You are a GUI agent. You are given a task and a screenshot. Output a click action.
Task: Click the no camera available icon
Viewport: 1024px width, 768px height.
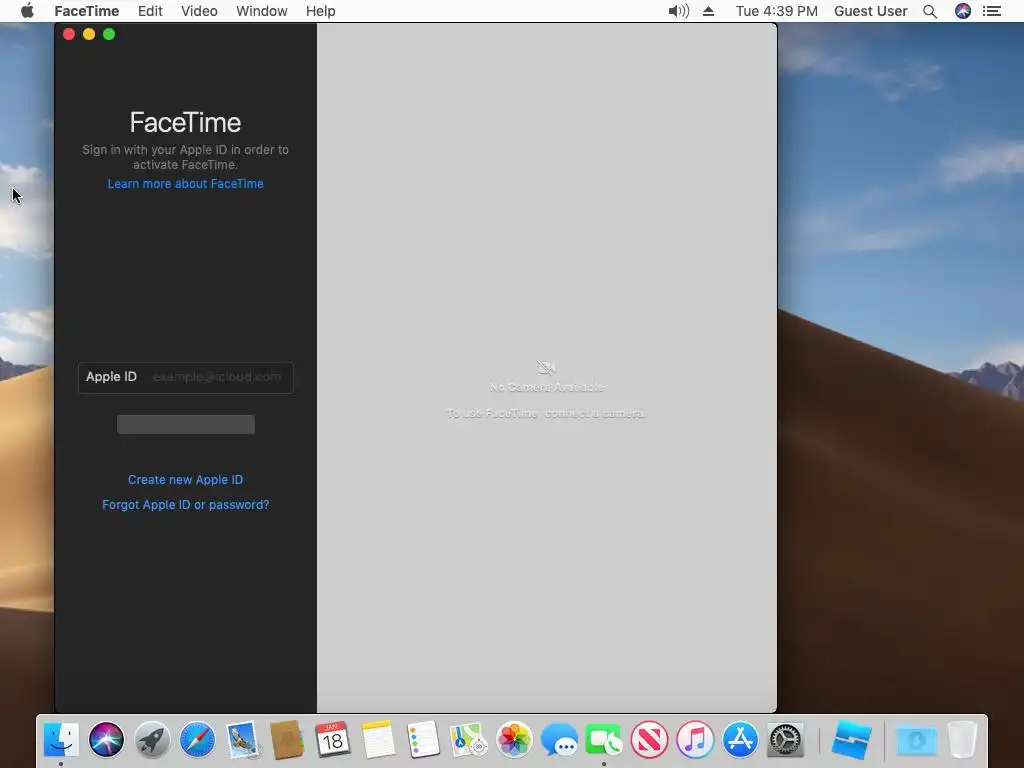click(x=545, y=368)
